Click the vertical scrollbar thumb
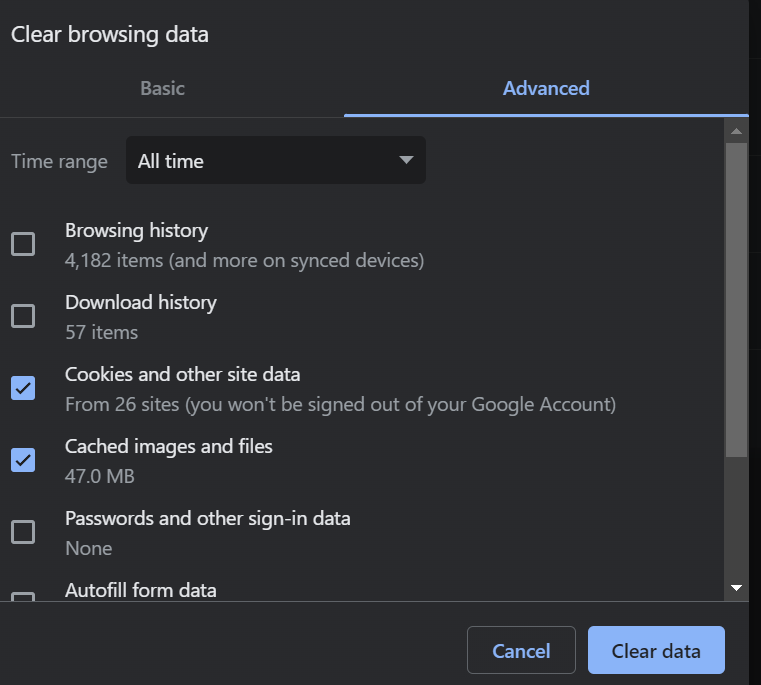761x685 pixels. click(737, 300)
